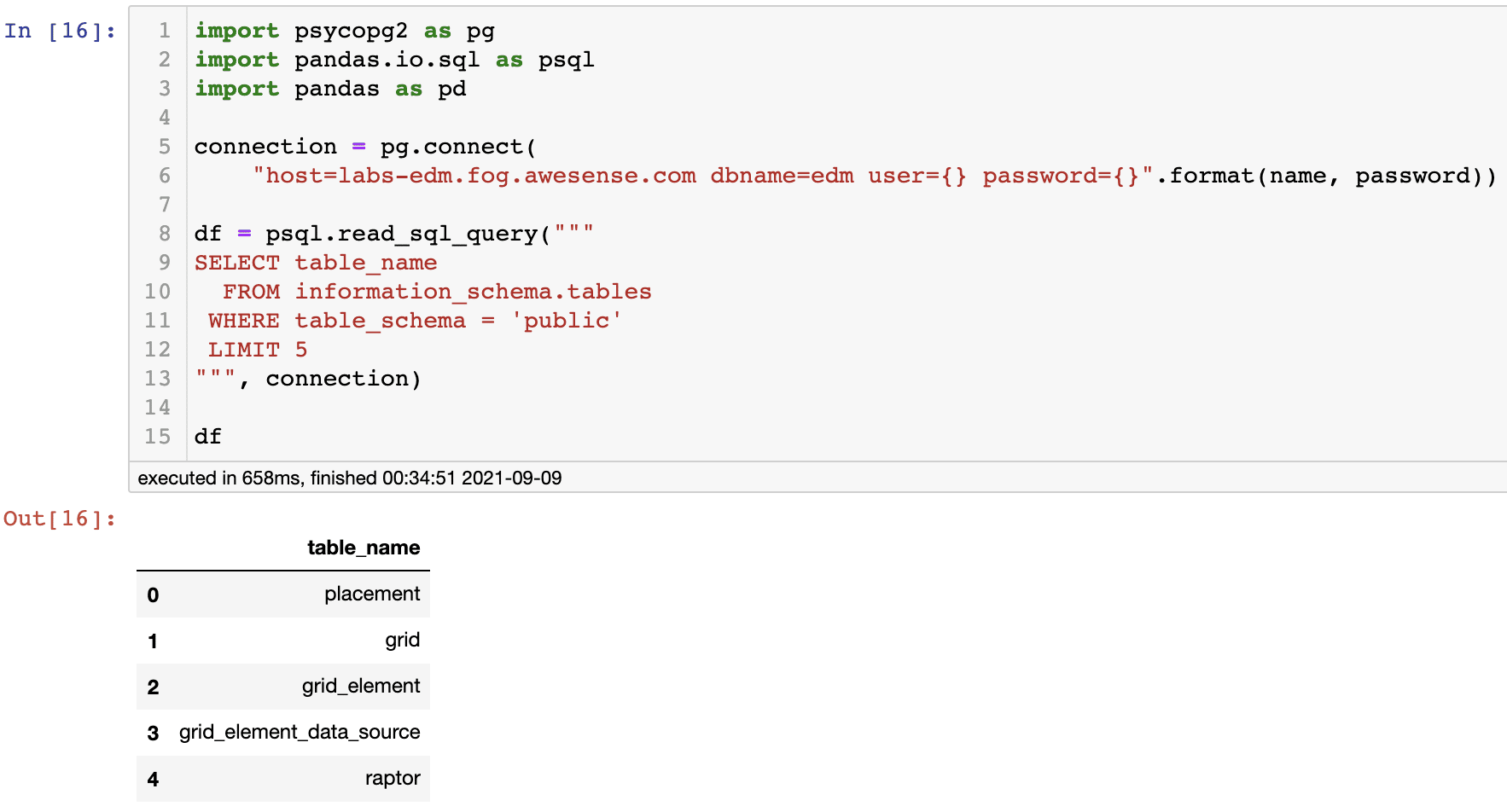Select the 'grid_element' table cell
The height and width of the screenshot is (812, 1507).
coord(361,686)
